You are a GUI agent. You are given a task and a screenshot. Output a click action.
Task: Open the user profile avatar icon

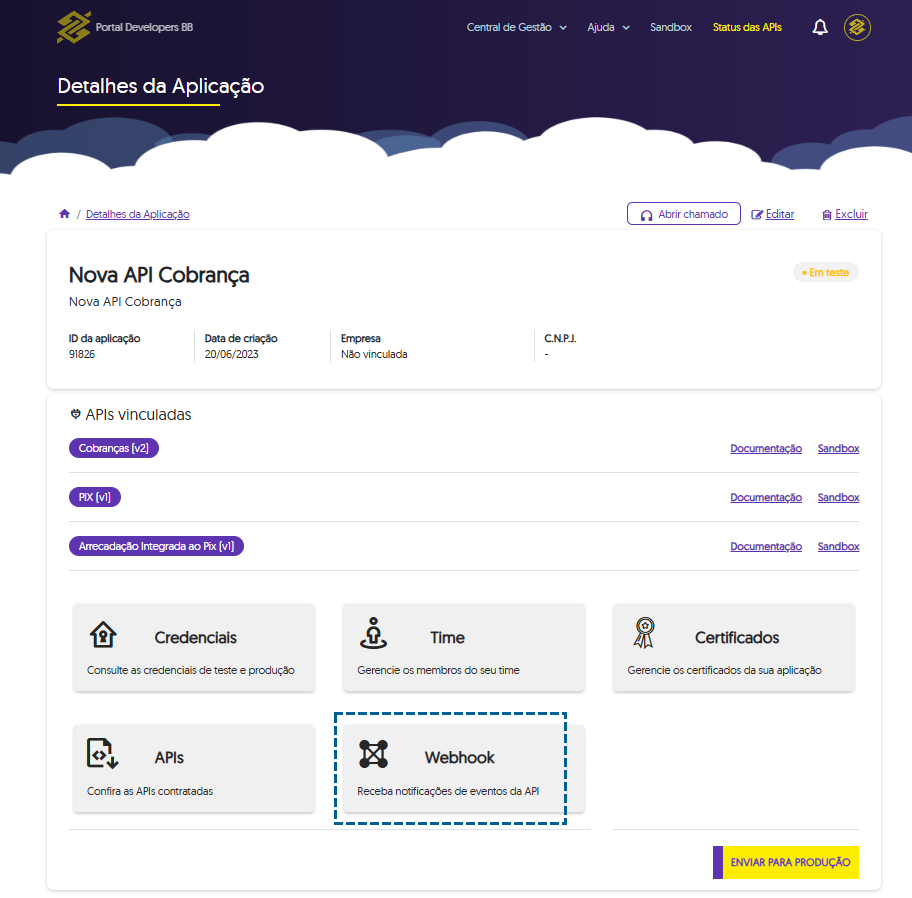857,27
